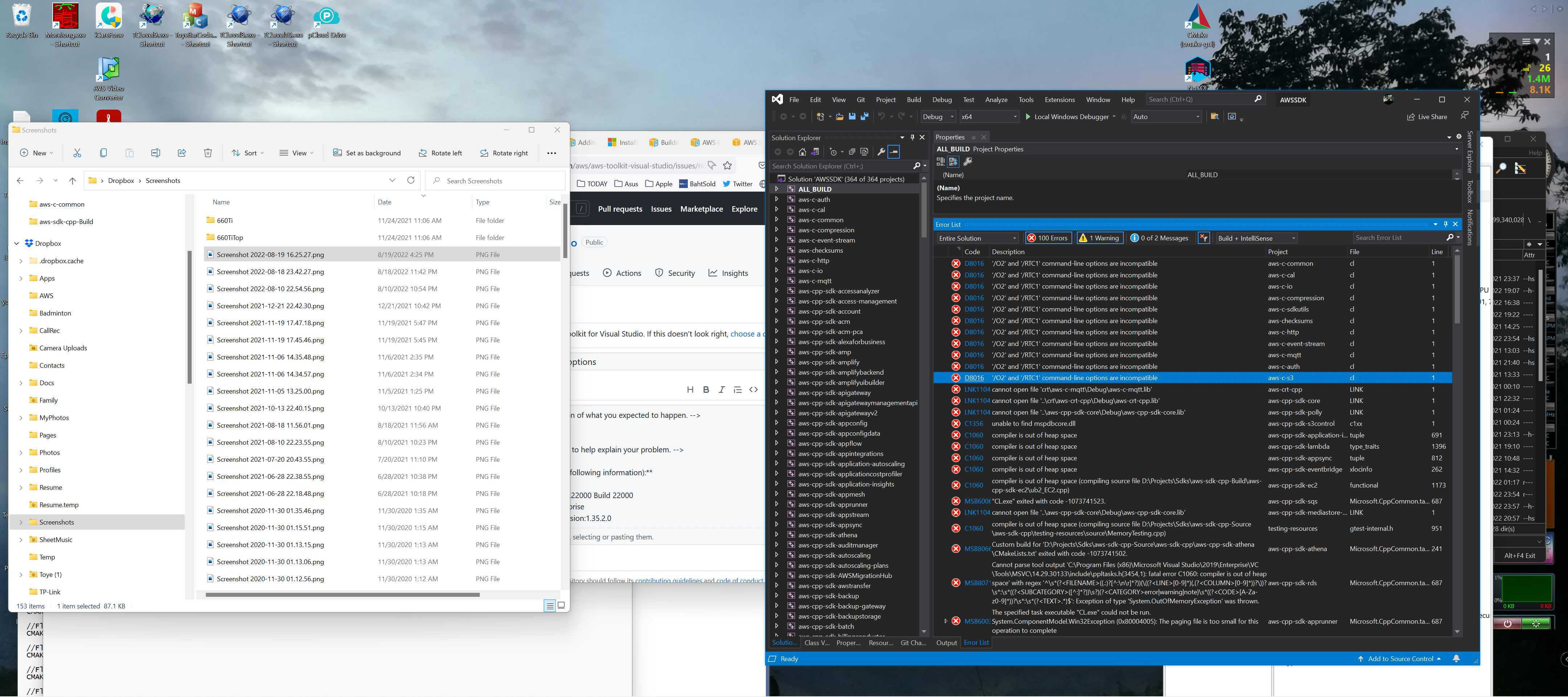1568x697 pixels.
Task: Toggle the 1 Warning filter
Action: 1099,237
